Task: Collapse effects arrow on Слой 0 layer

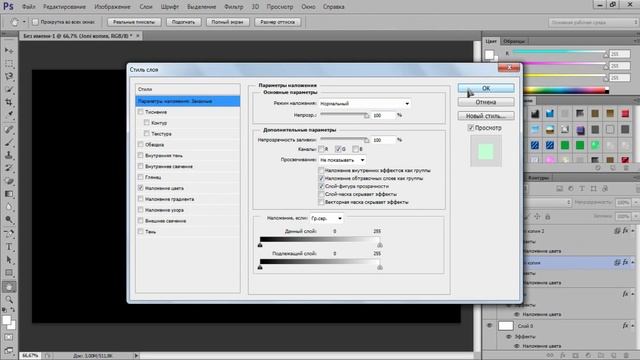Action: [633, 326]
